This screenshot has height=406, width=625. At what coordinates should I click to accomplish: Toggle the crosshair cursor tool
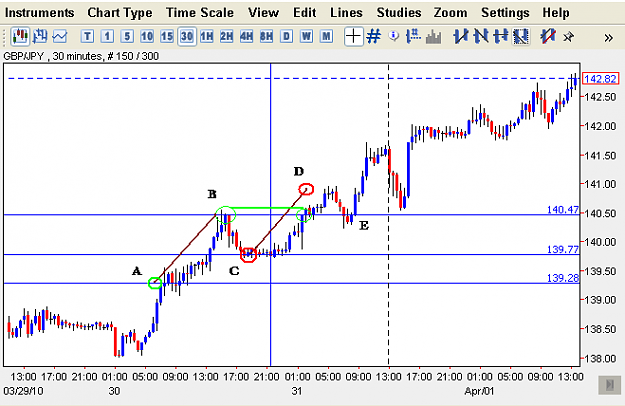[354, 37]
